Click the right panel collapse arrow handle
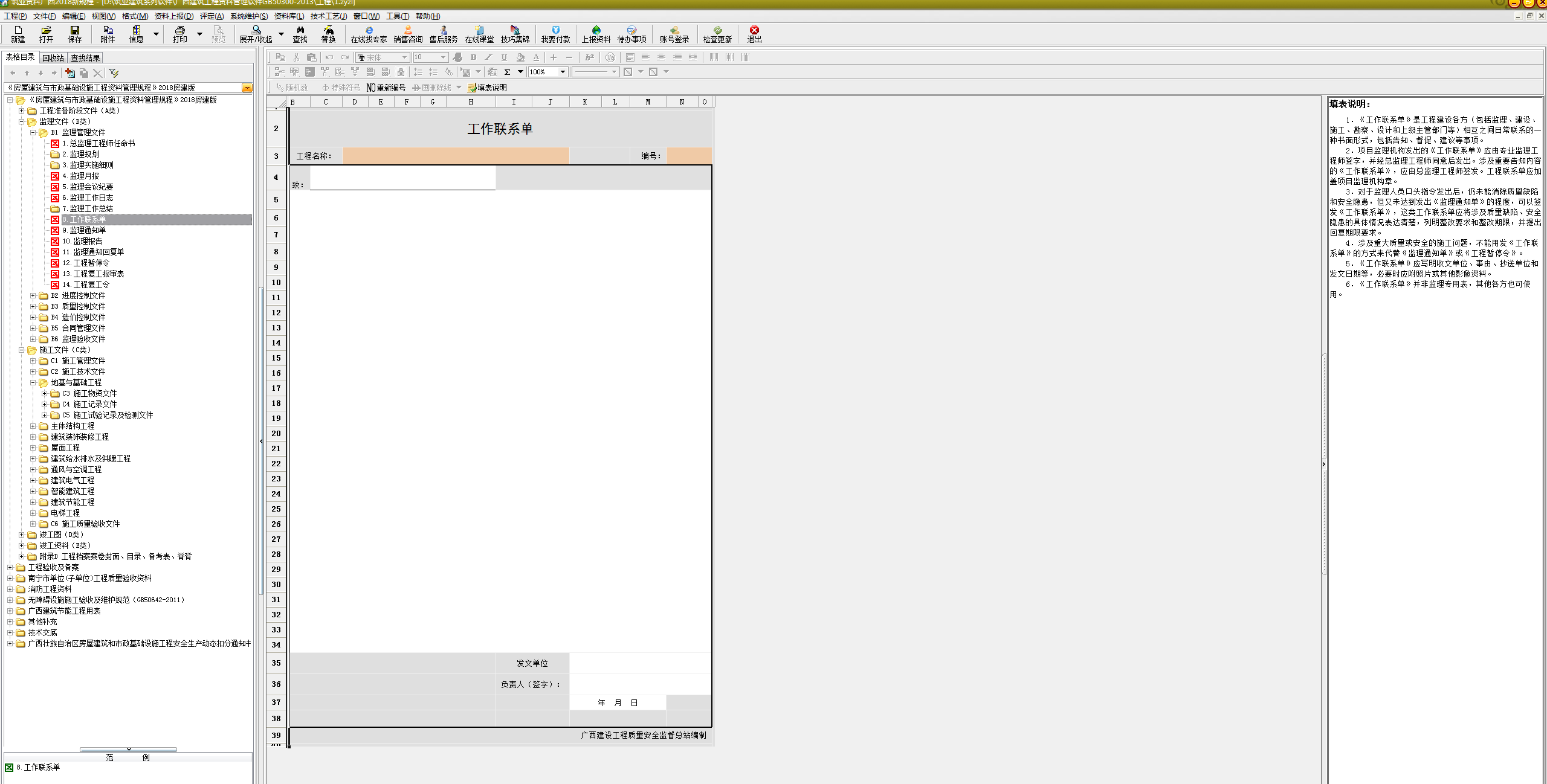Image resolution: width=1547 pixels, height=784 pixels. 1323,464
